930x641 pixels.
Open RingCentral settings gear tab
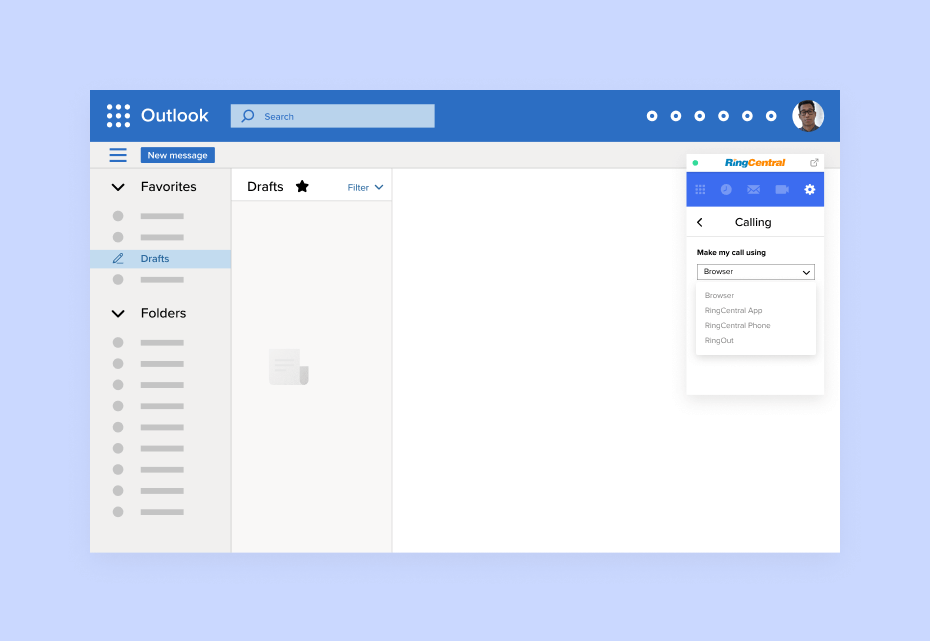[810, 189]
